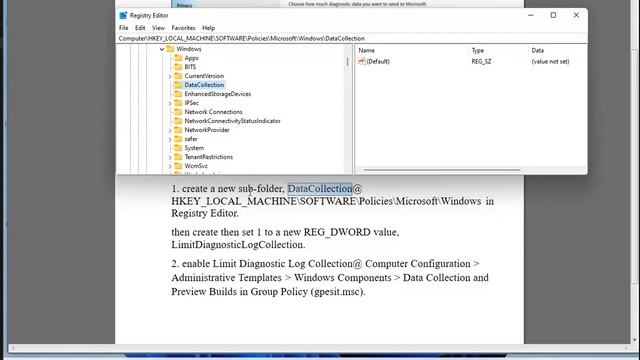Click the IPSec folder icon

click(178, 103)
